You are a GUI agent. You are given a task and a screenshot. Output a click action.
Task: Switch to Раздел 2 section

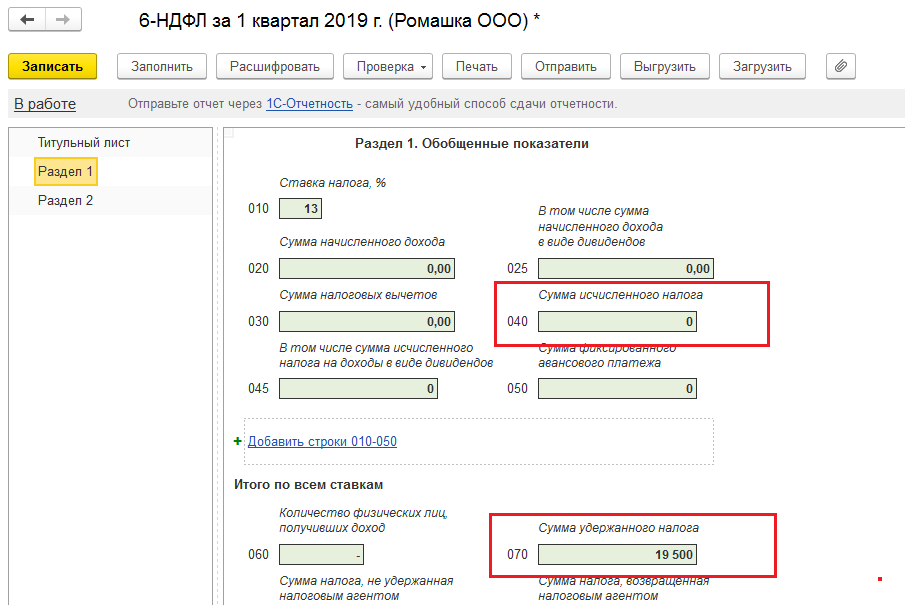point(65,200)
